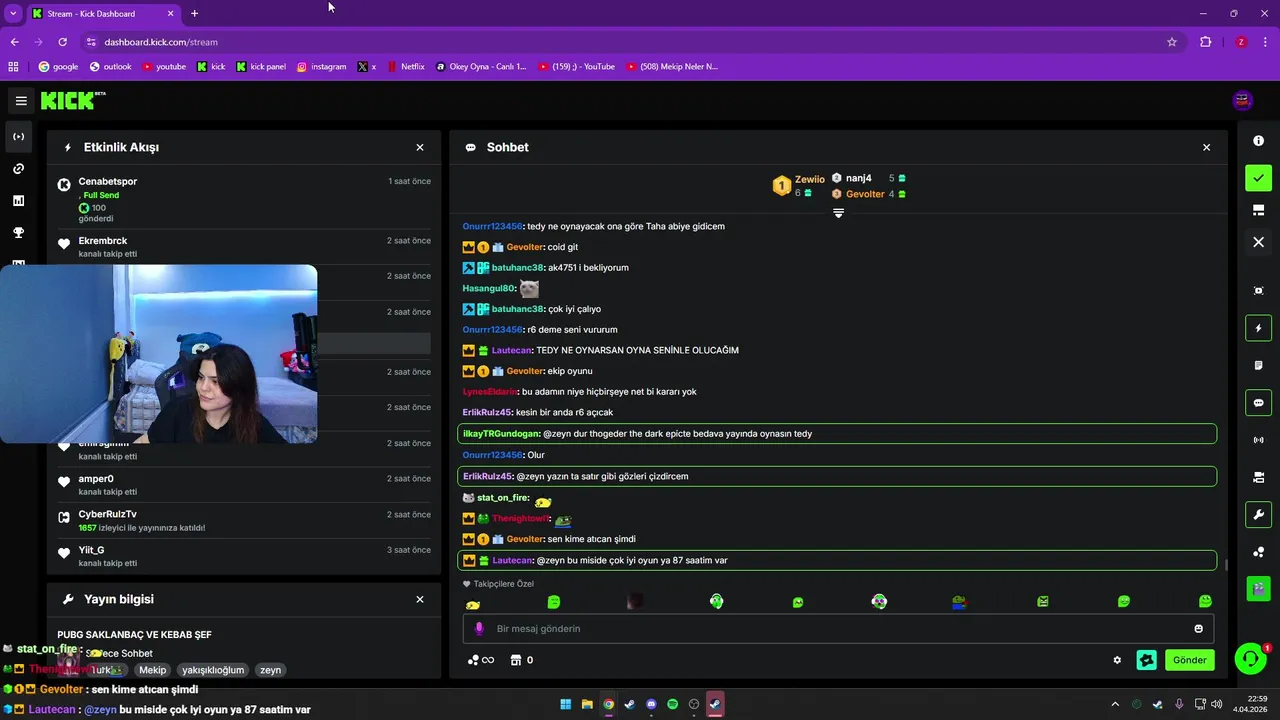Close the Sohbet chat panel
Viewport: 1280px width, 720px height.
tap(1206, 147)
